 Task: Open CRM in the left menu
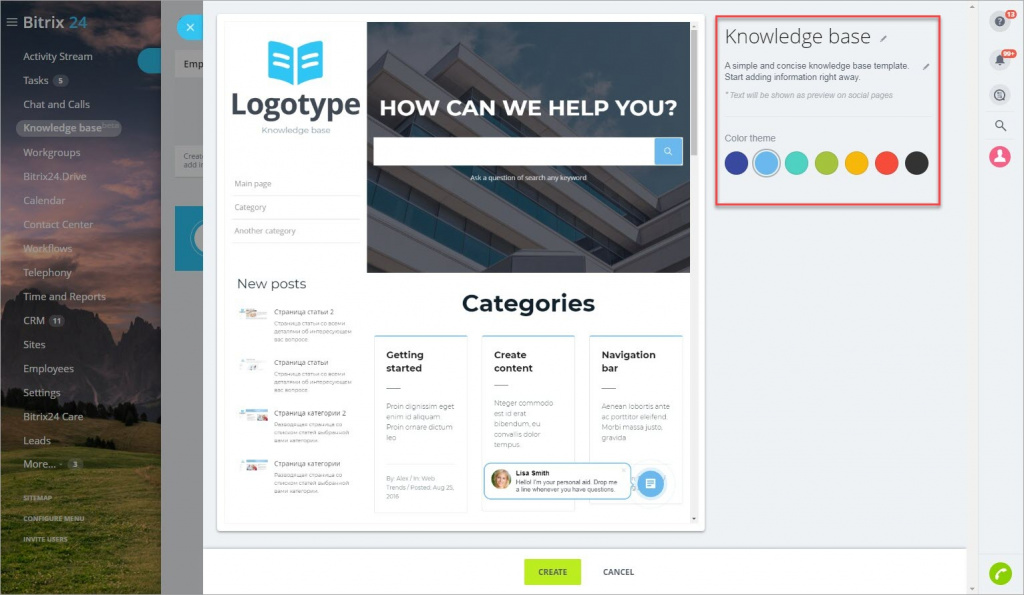(x=34, y=321)
